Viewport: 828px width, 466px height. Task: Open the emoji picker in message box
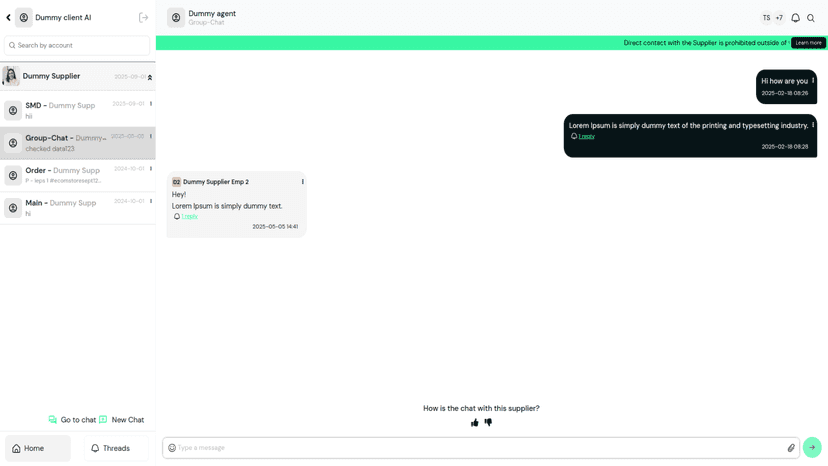(x=172, y=448)
